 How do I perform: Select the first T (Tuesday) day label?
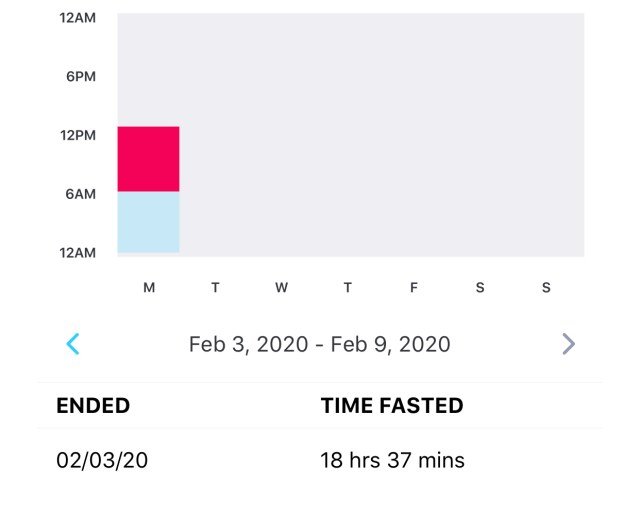tap(215, 287)
